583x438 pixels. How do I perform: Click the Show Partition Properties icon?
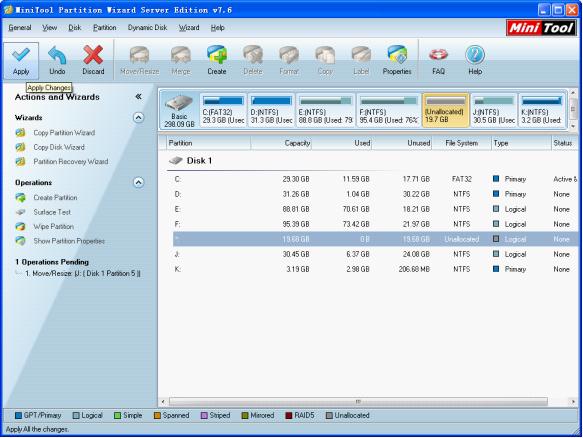tap(20, 241)
